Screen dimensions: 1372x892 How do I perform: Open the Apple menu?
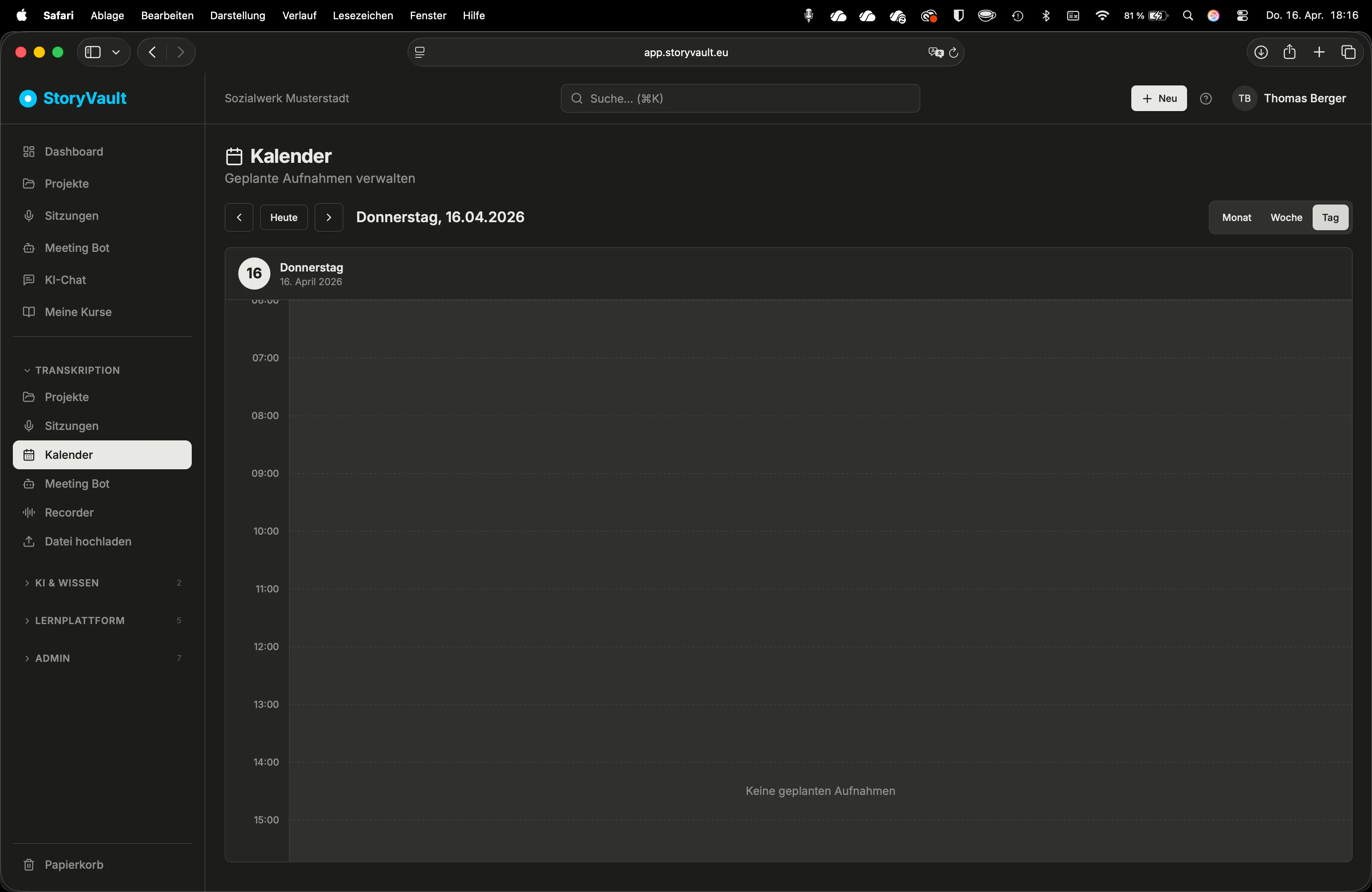tap(22, 16)
